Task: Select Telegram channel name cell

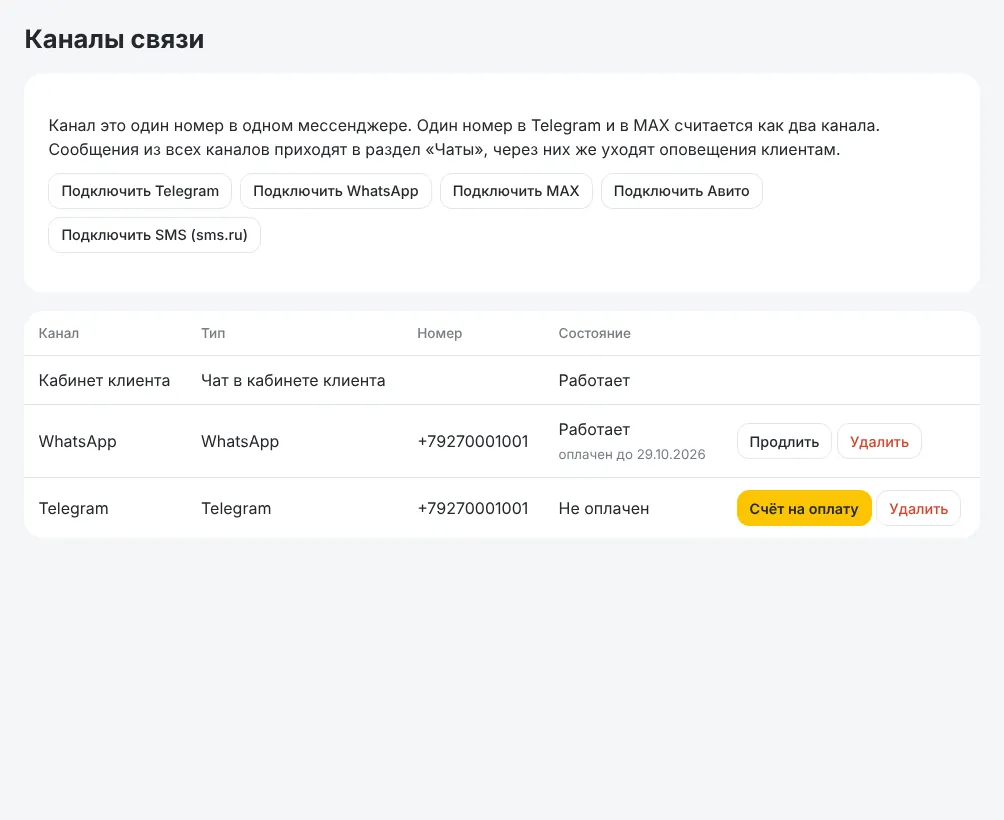Action: (74, 508)
